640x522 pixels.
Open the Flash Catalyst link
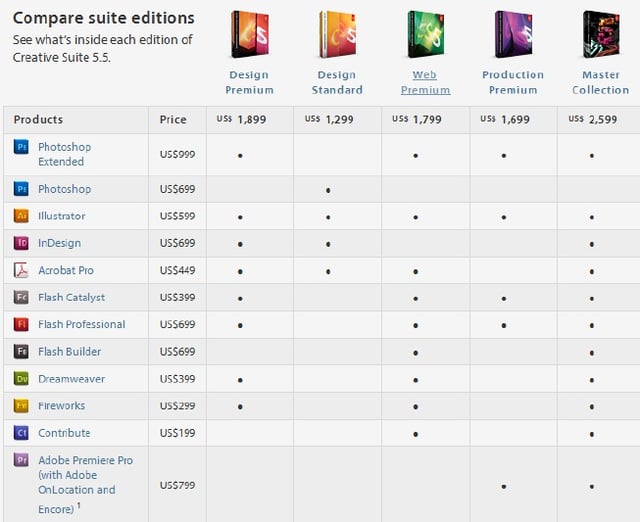click(71, 297)
